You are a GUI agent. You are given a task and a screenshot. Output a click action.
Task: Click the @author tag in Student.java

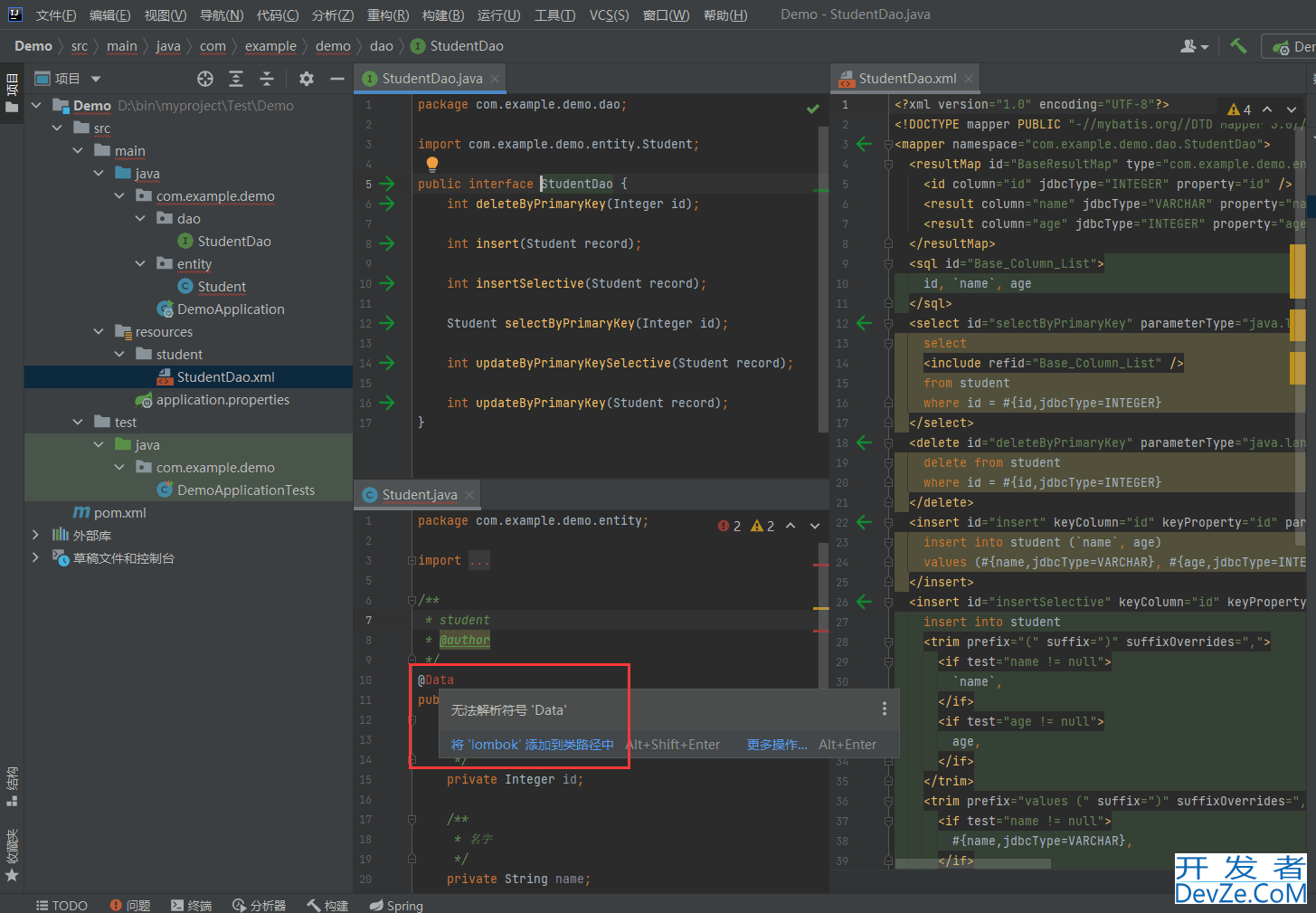point(465,641)
